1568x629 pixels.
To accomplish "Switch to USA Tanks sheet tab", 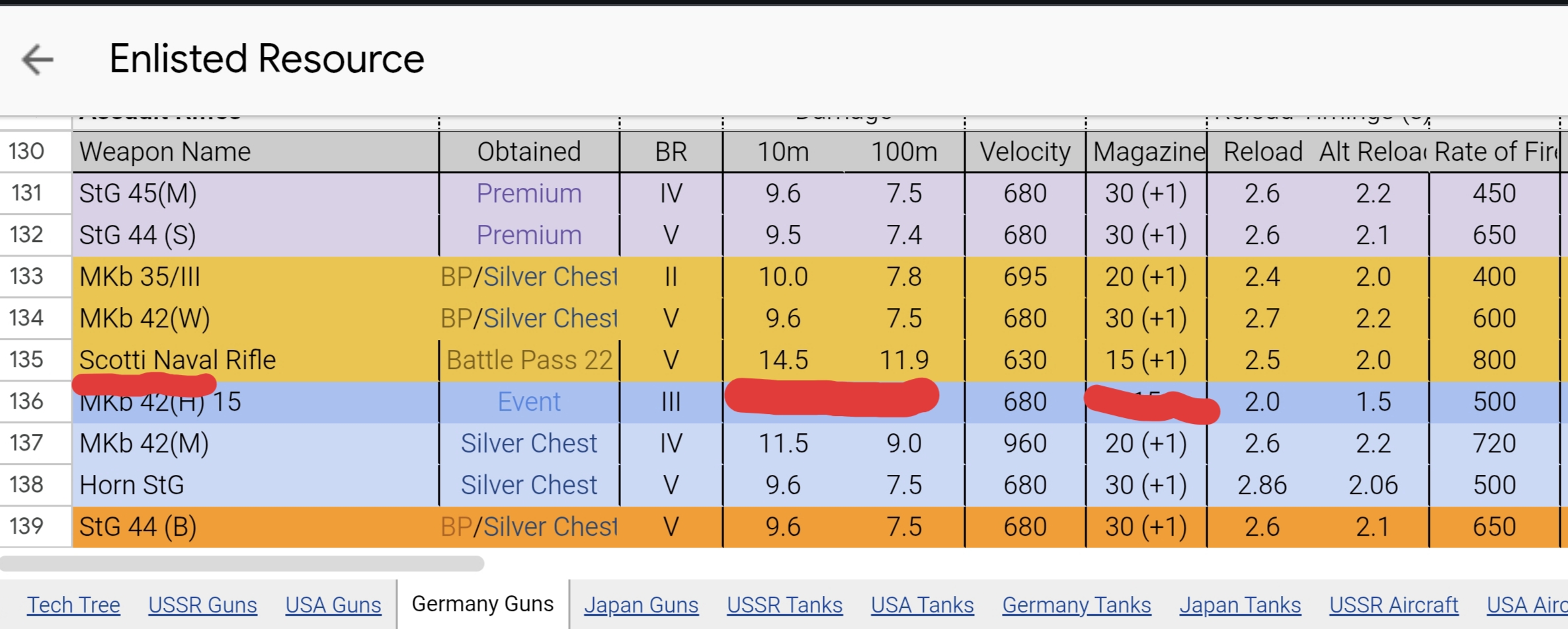I will point(922,605).
